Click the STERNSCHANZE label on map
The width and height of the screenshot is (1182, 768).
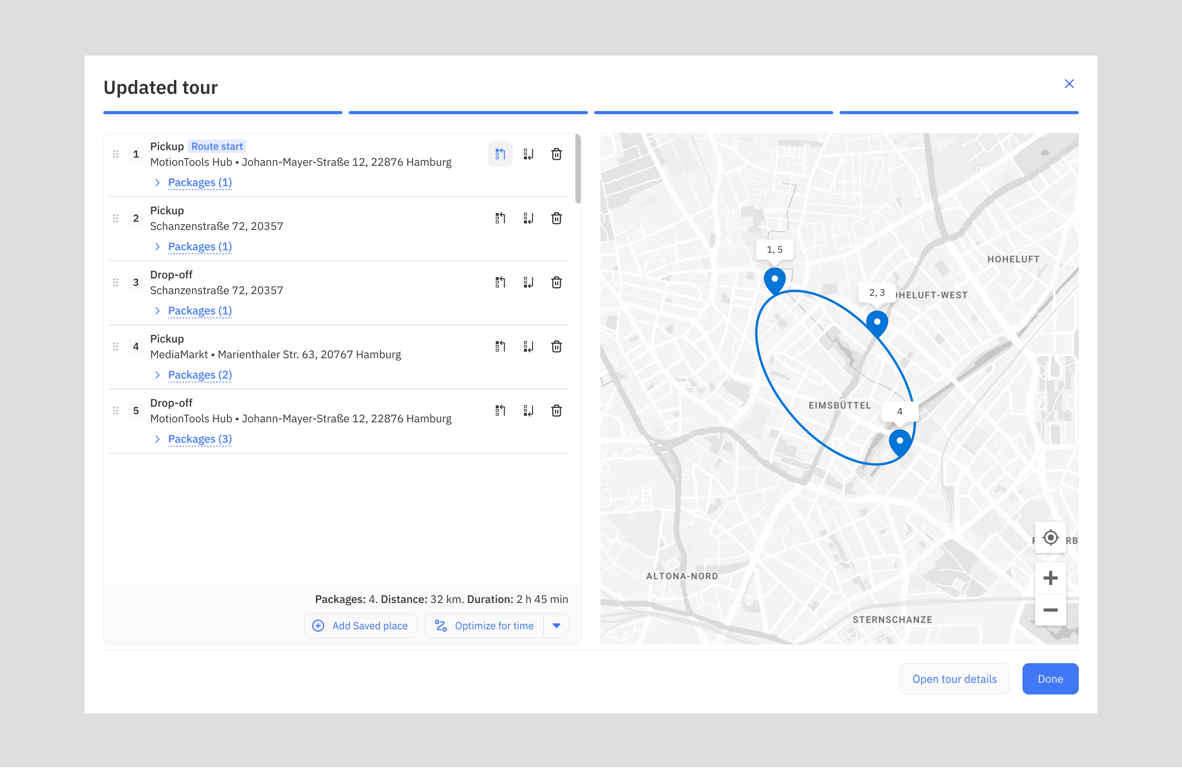click(x=893, y=620)
